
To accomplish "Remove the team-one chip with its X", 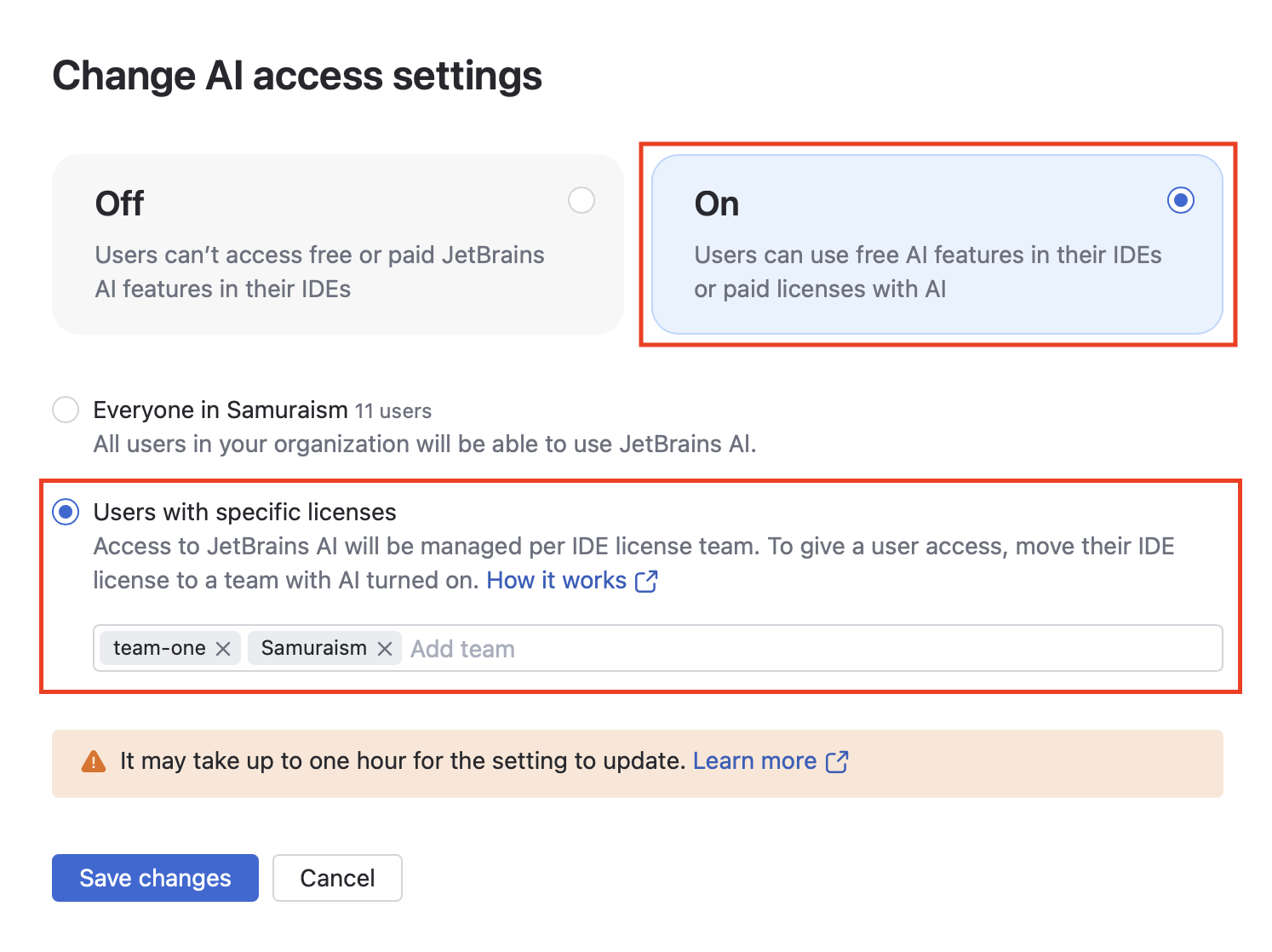I will 223,649.
